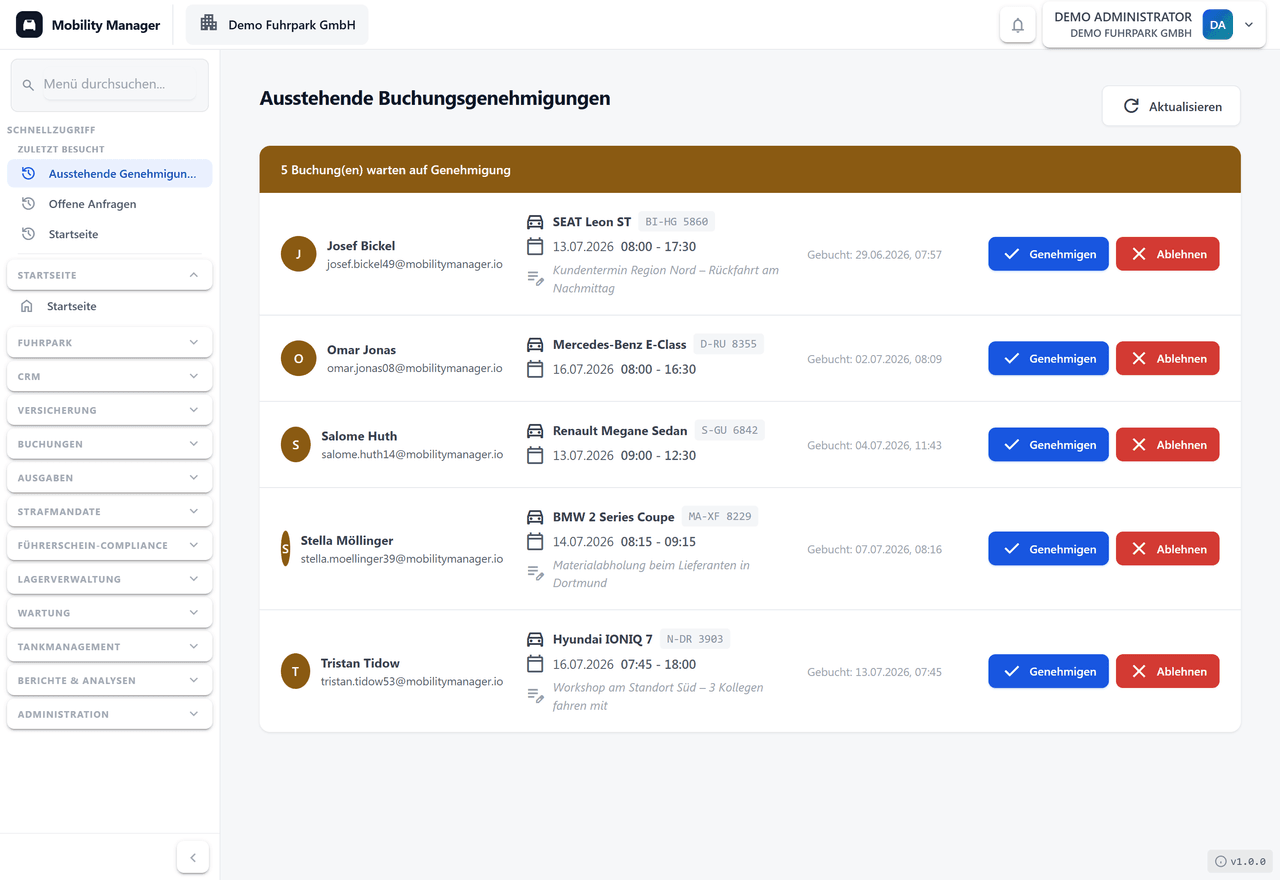Screen dimensions: 1280x880
Task: Click Josef Bickel's avatar circle
Action: pos(299,254)
